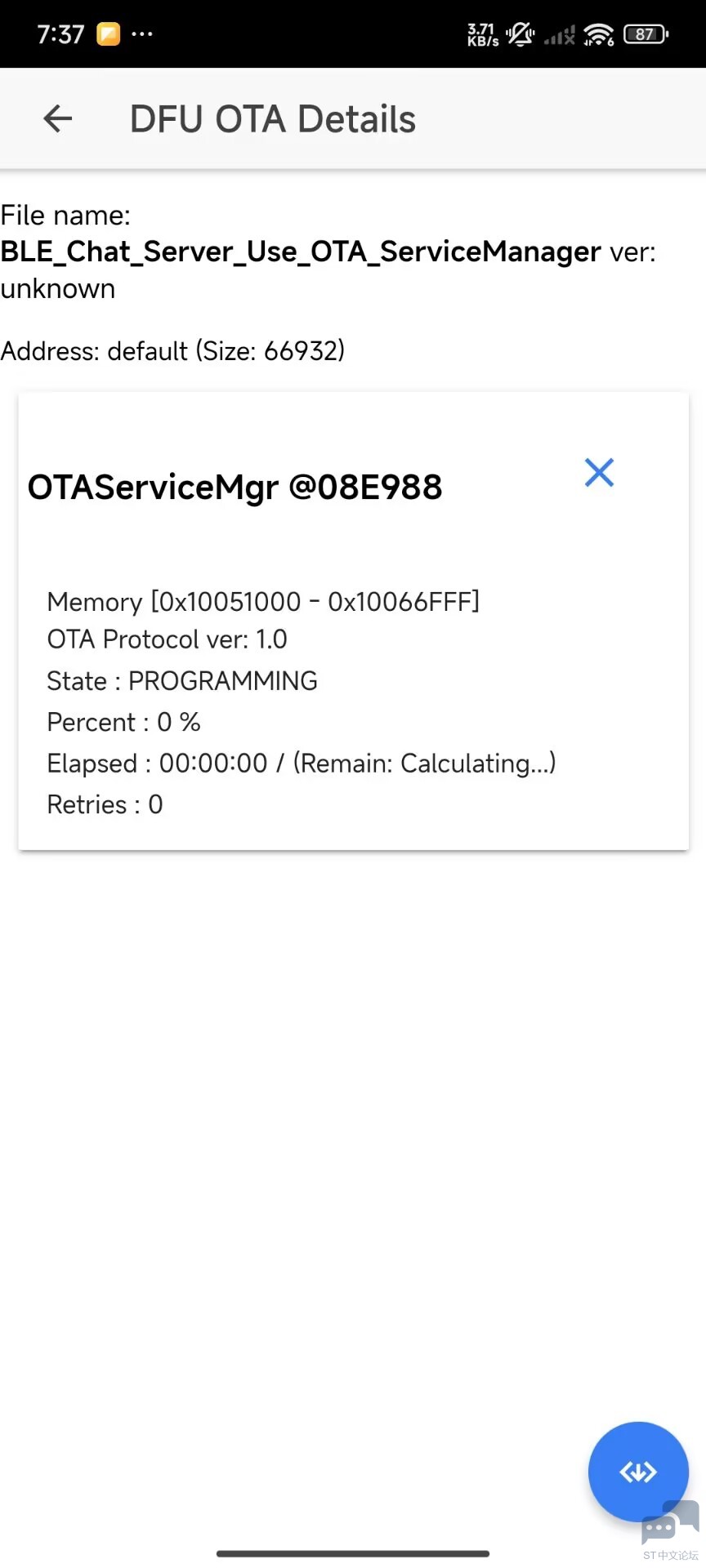Image resolution: width=706 pixels, height=1568 pixels.
Task: Tap the Wi-Fi status icon
Action: coord(599,34)
